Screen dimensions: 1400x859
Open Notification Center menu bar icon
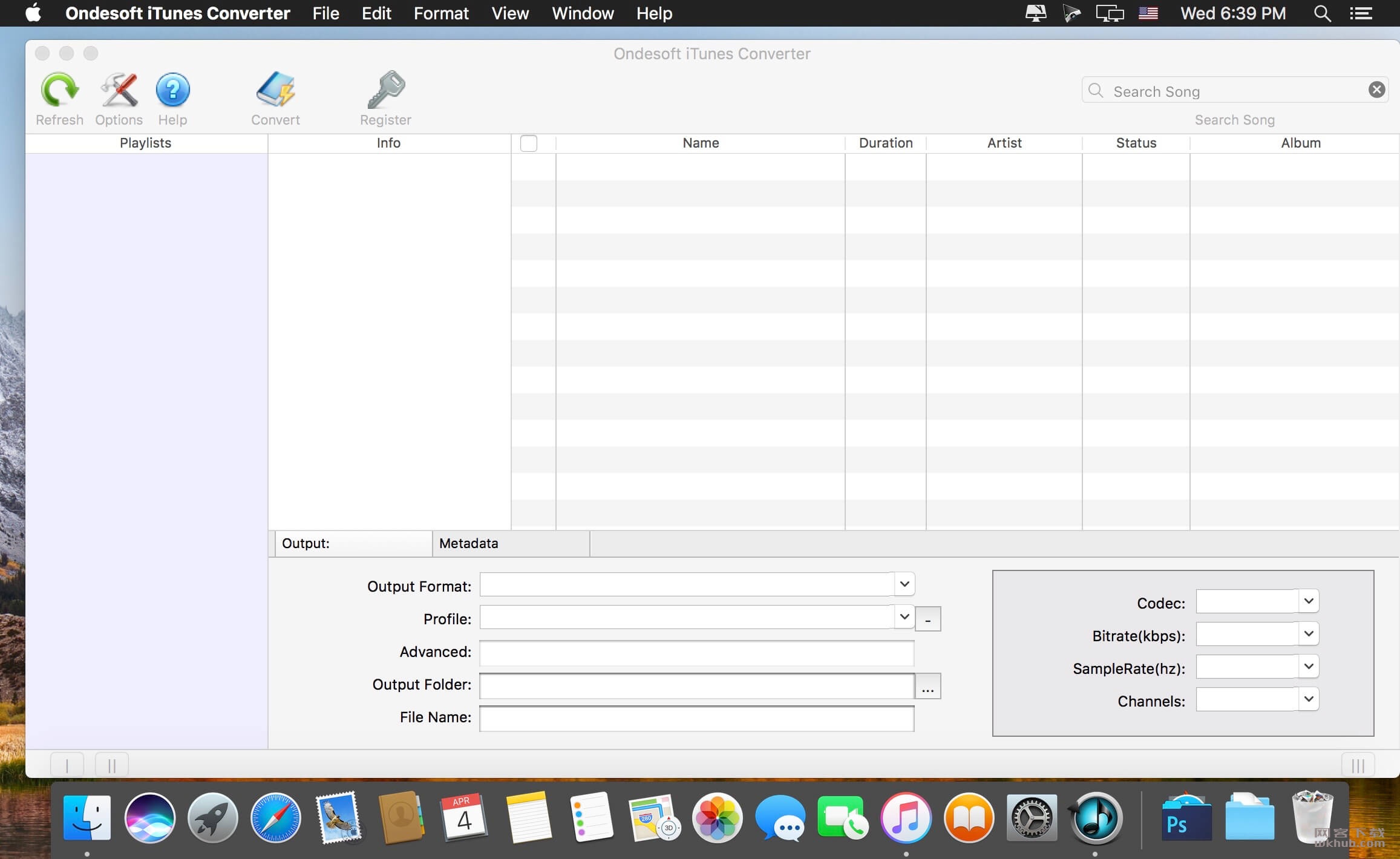pos(1361,13)
